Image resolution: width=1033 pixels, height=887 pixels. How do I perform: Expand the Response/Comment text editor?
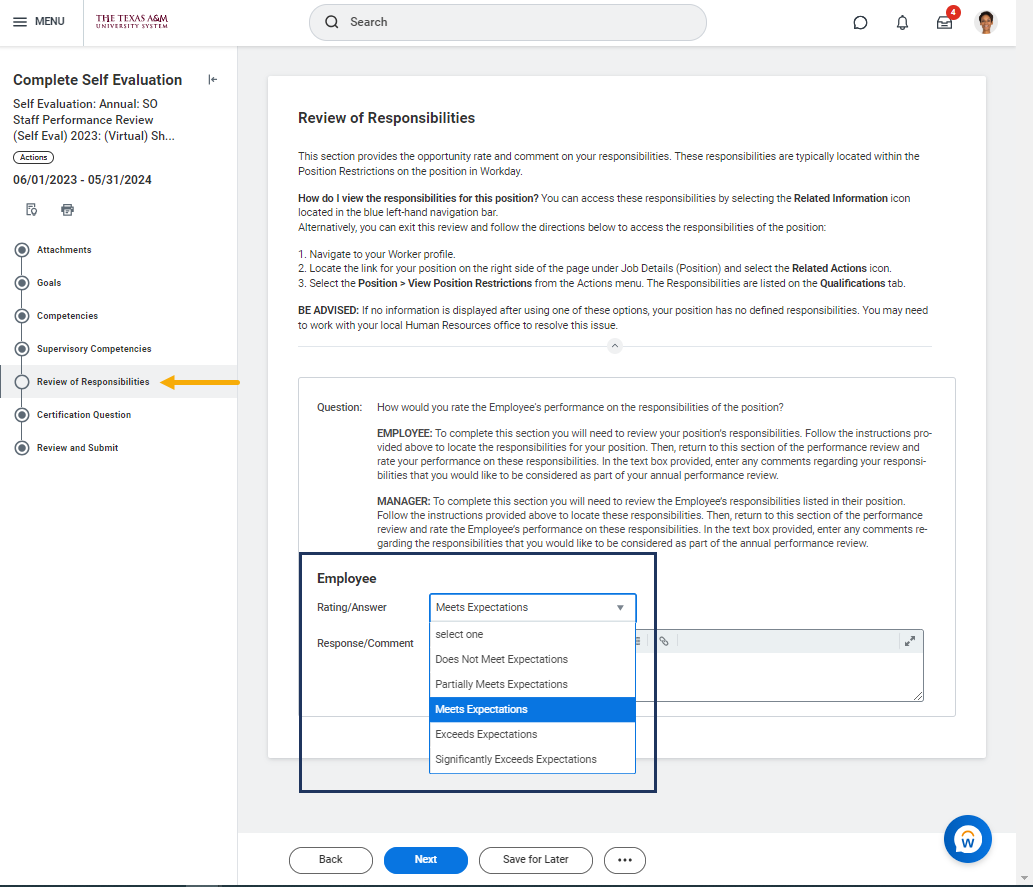(x=909, y=641)
